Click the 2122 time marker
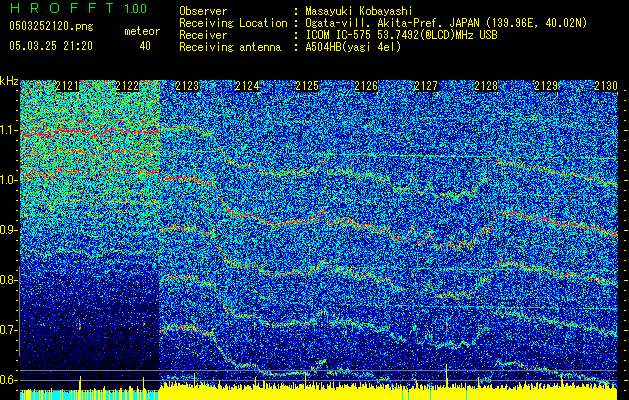This screenshot has width=629, height=400. tap(127, 86)
